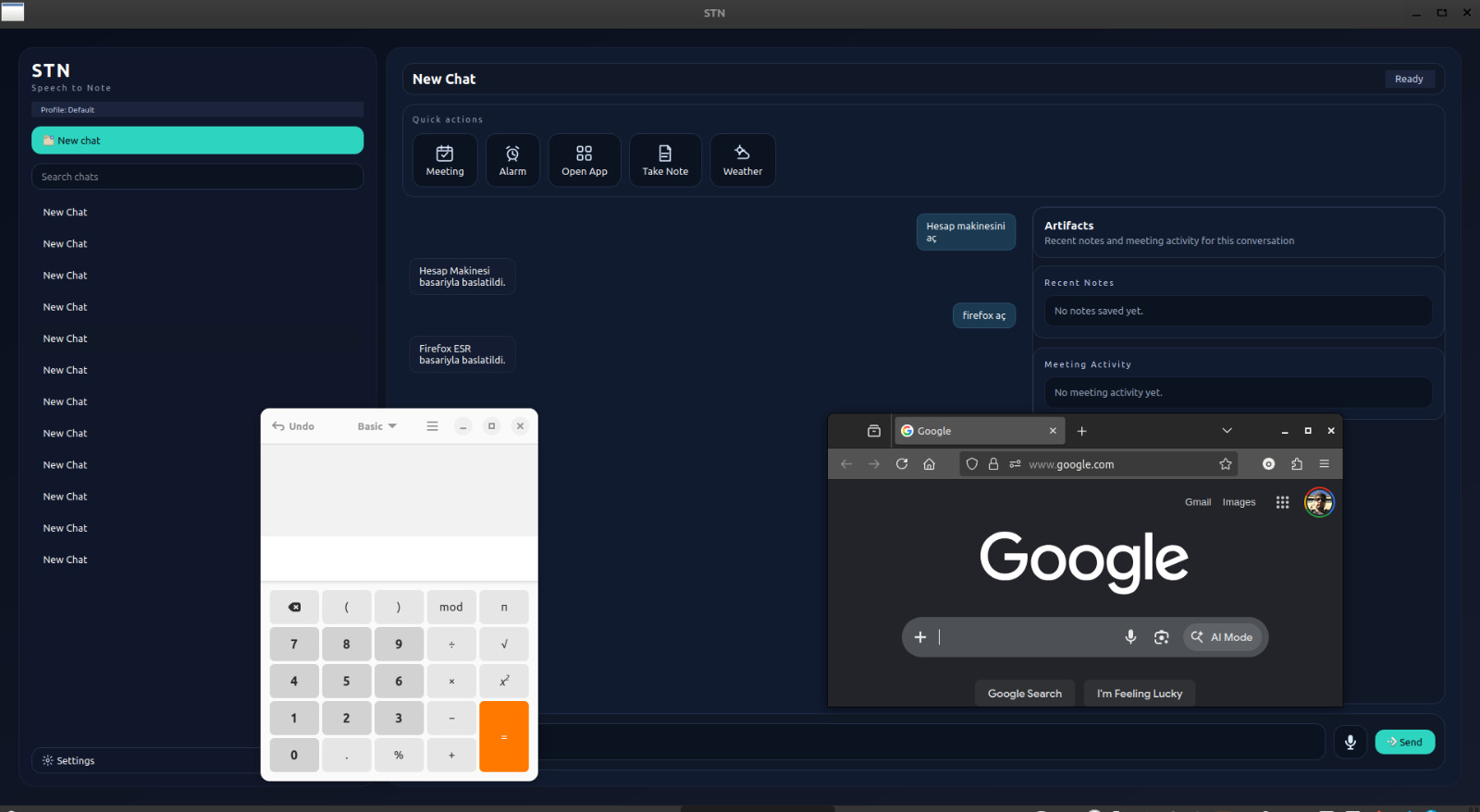This screenshot has width=1480, height=812.
Task: Click the plus icon in Google search box
Action: click(x=920, y=637)
